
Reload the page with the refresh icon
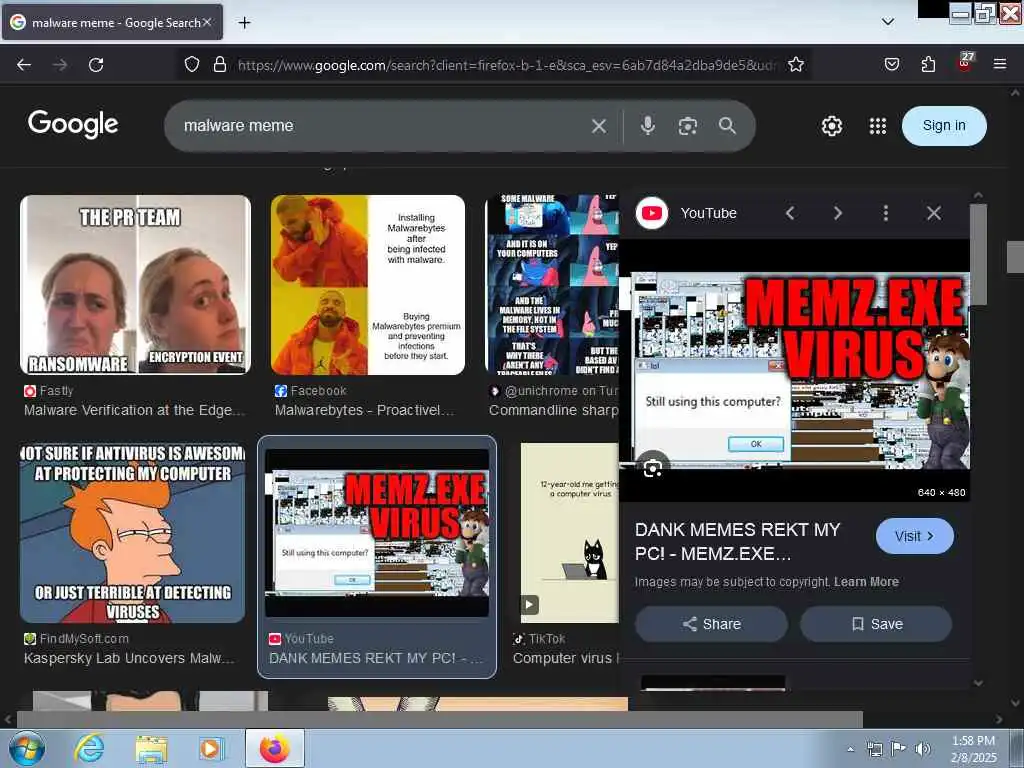click(96, 65)
